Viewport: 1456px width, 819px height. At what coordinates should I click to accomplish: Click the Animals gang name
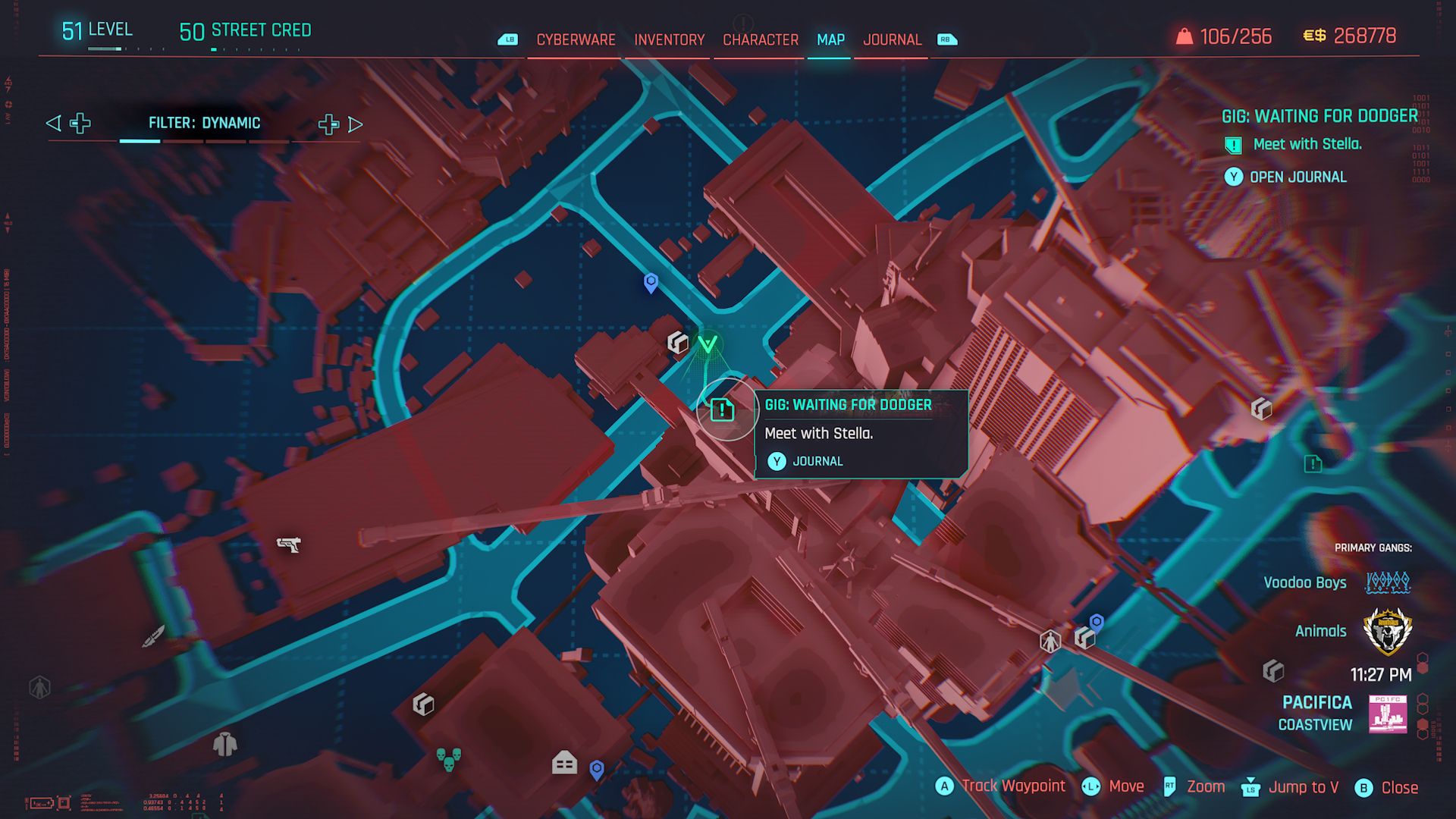pyautogui.click(x=1320, y=631)
